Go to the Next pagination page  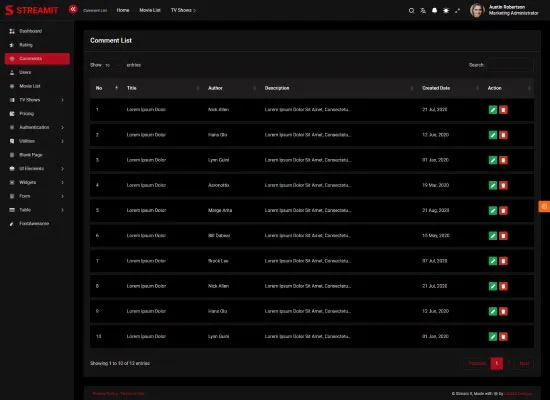524,364
